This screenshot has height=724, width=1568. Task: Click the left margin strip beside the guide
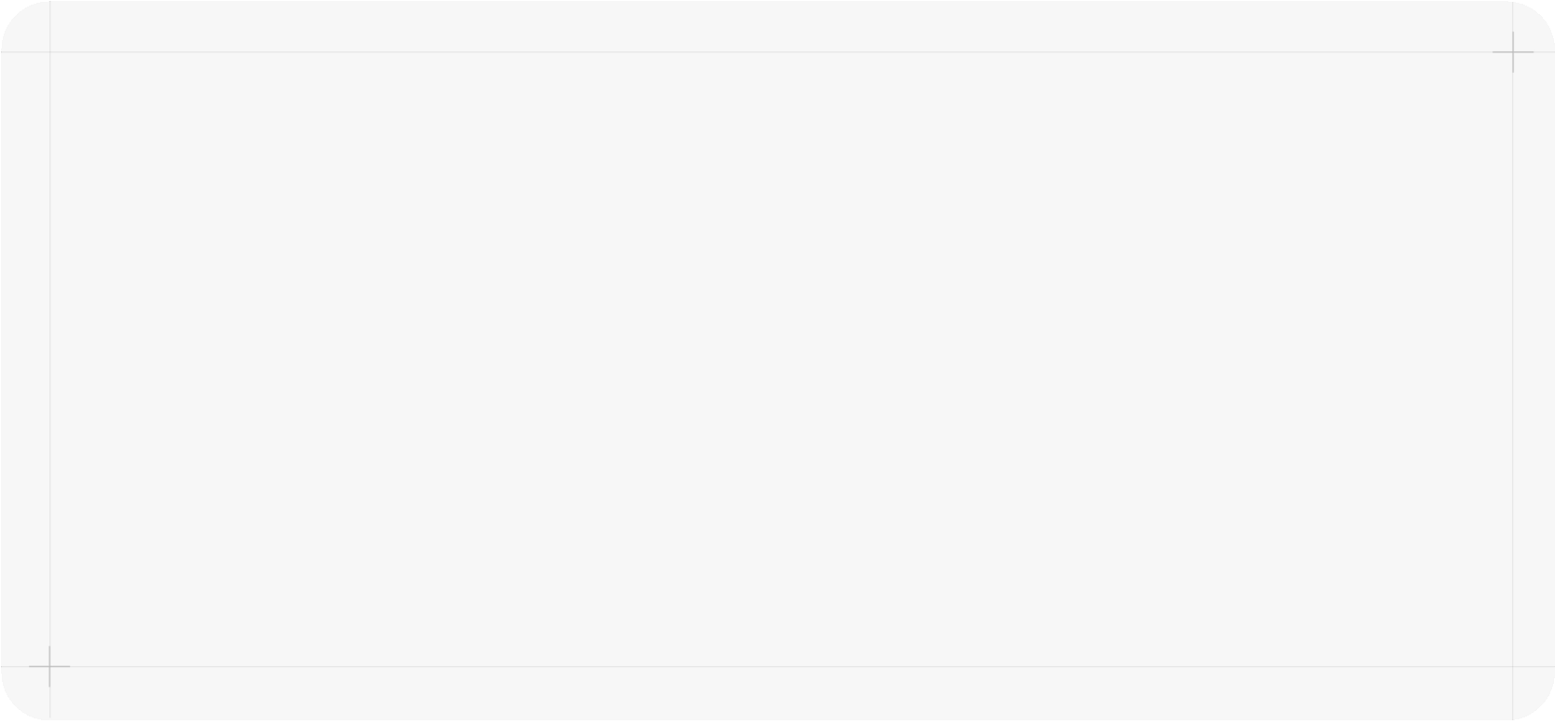pos(24,355)
